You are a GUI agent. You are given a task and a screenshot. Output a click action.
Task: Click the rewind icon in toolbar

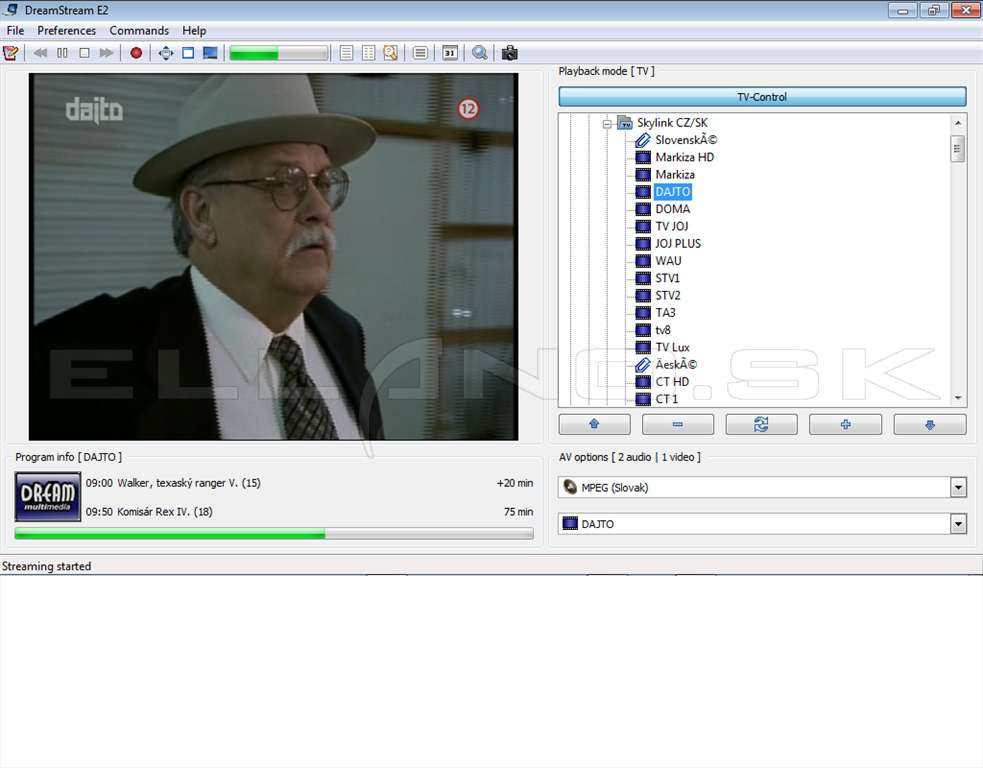(x=40, y=53)
